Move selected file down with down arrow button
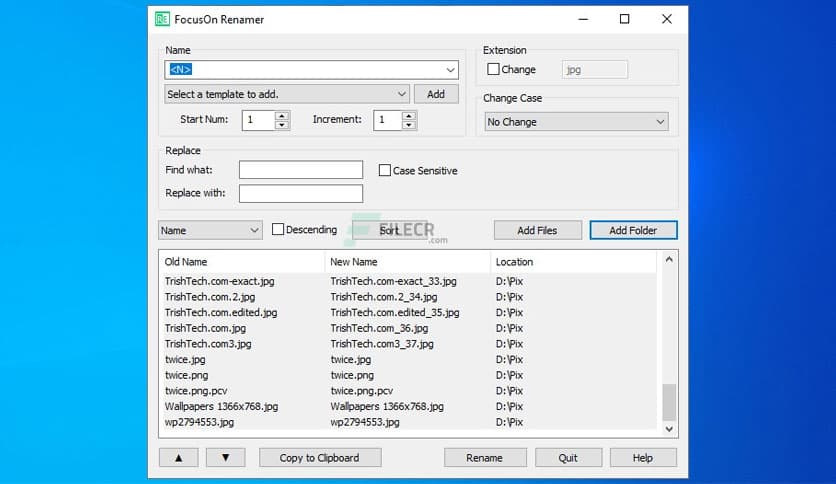Viewport: 836px width, 484px height. pos(226,457)
